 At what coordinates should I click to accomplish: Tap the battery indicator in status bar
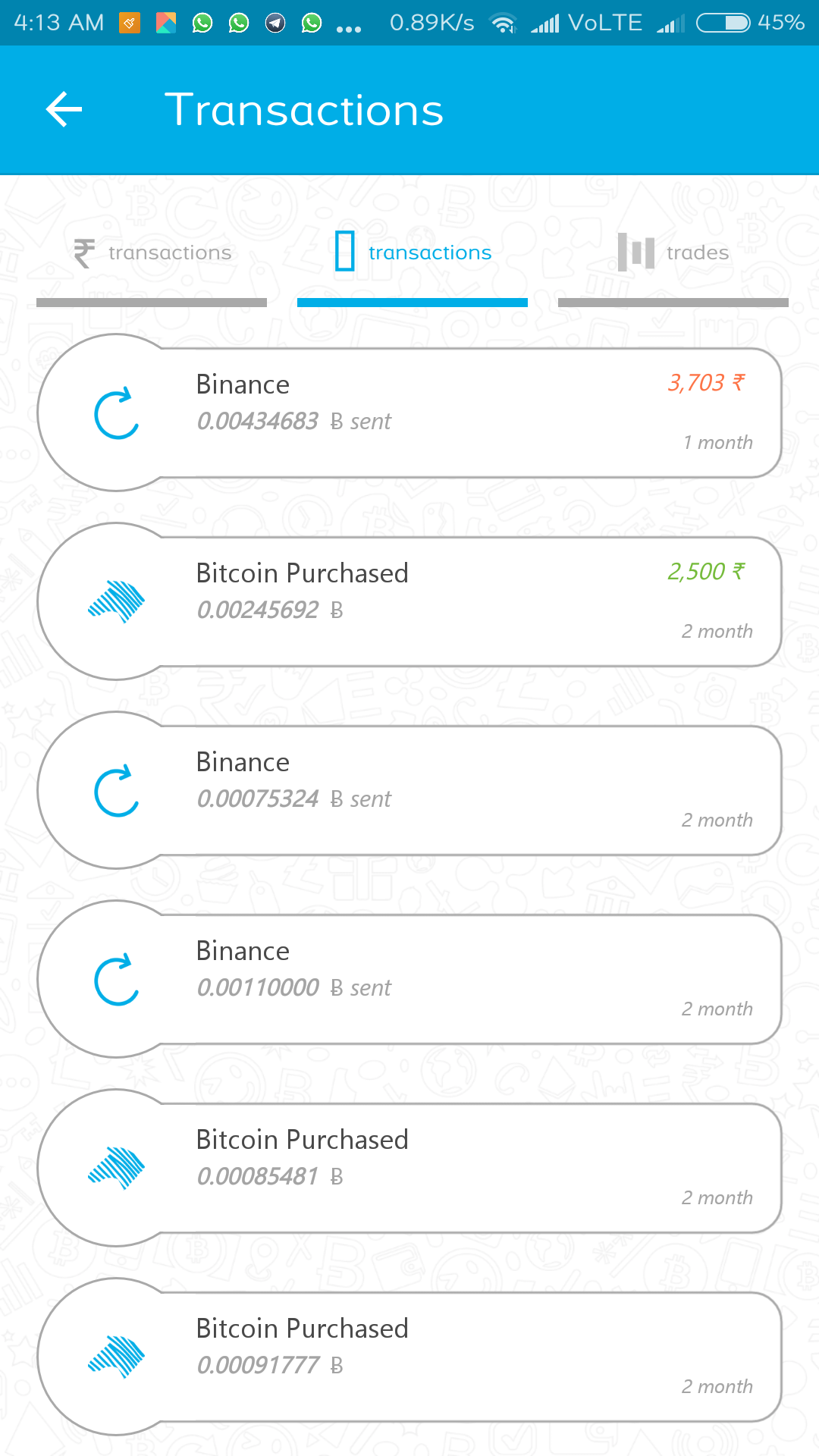click(x=723, y=23)
